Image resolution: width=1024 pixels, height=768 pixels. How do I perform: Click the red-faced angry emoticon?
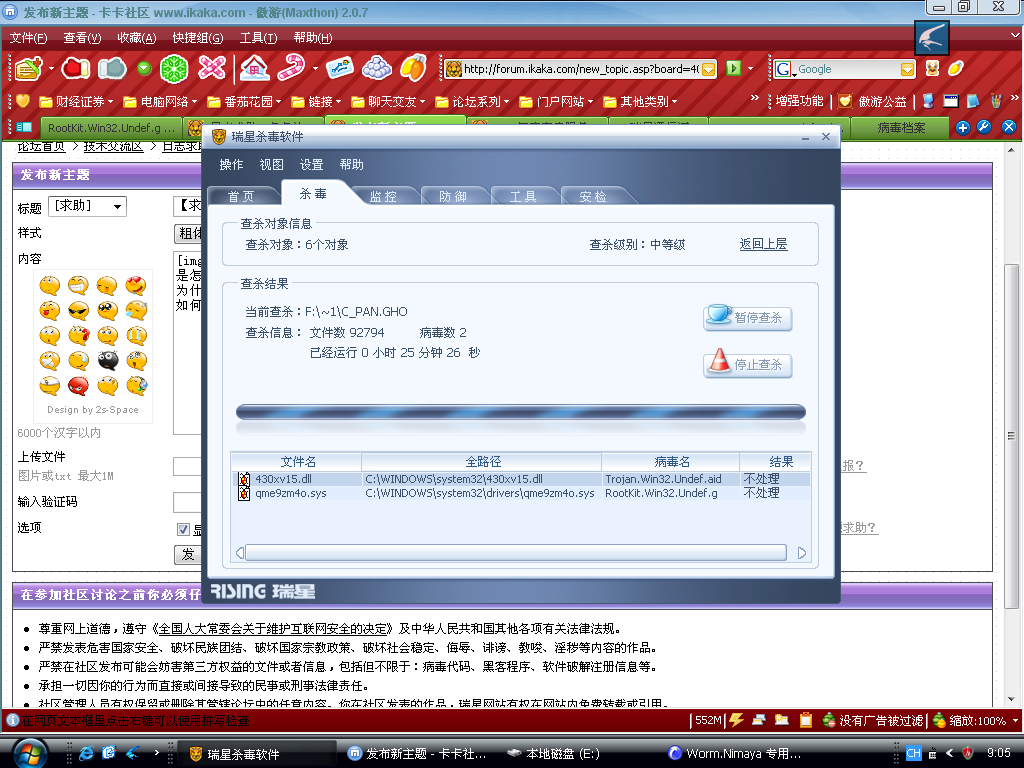click(x=78, y=386)
